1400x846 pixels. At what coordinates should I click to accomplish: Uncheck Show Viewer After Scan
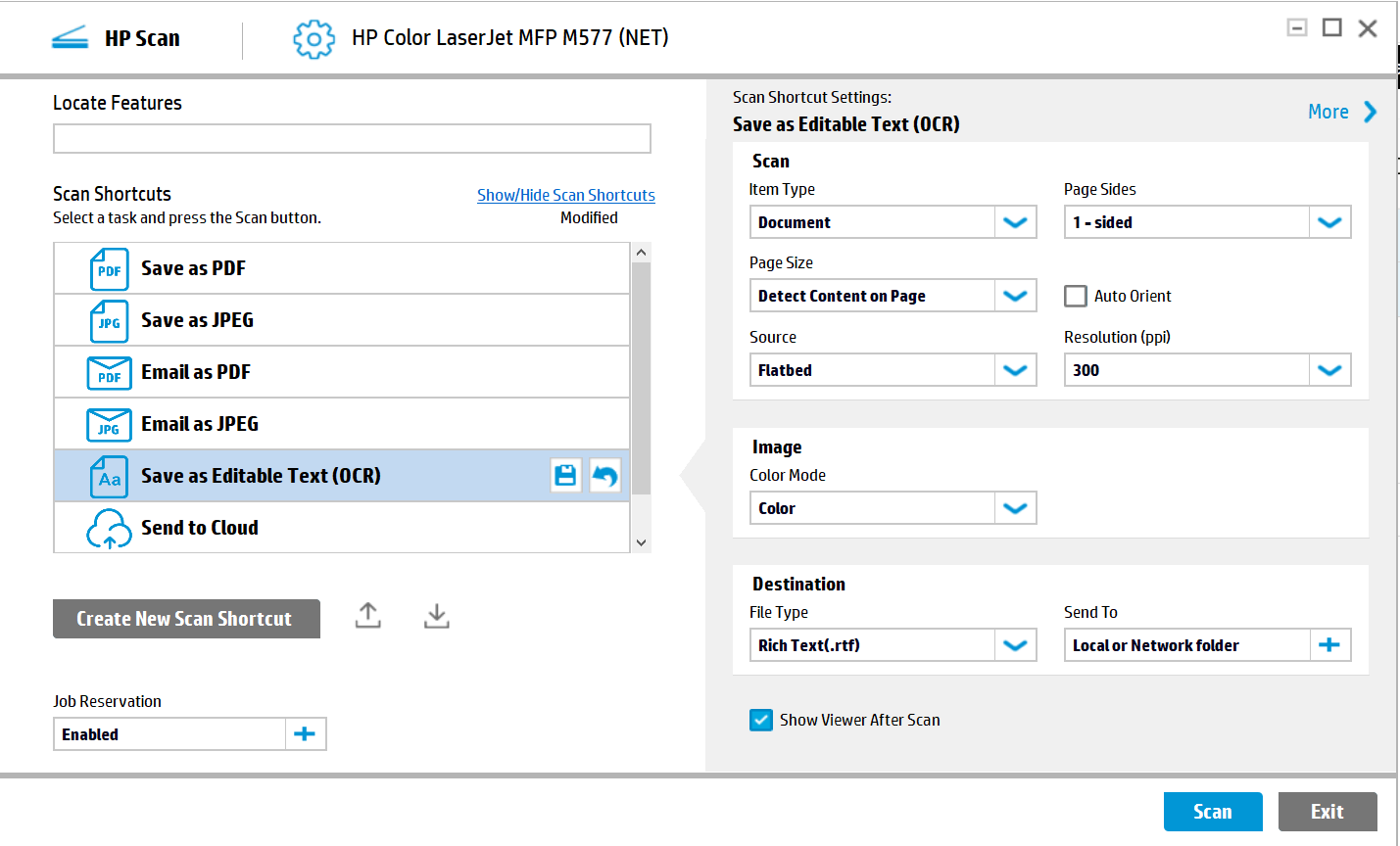tap(761, 721)
